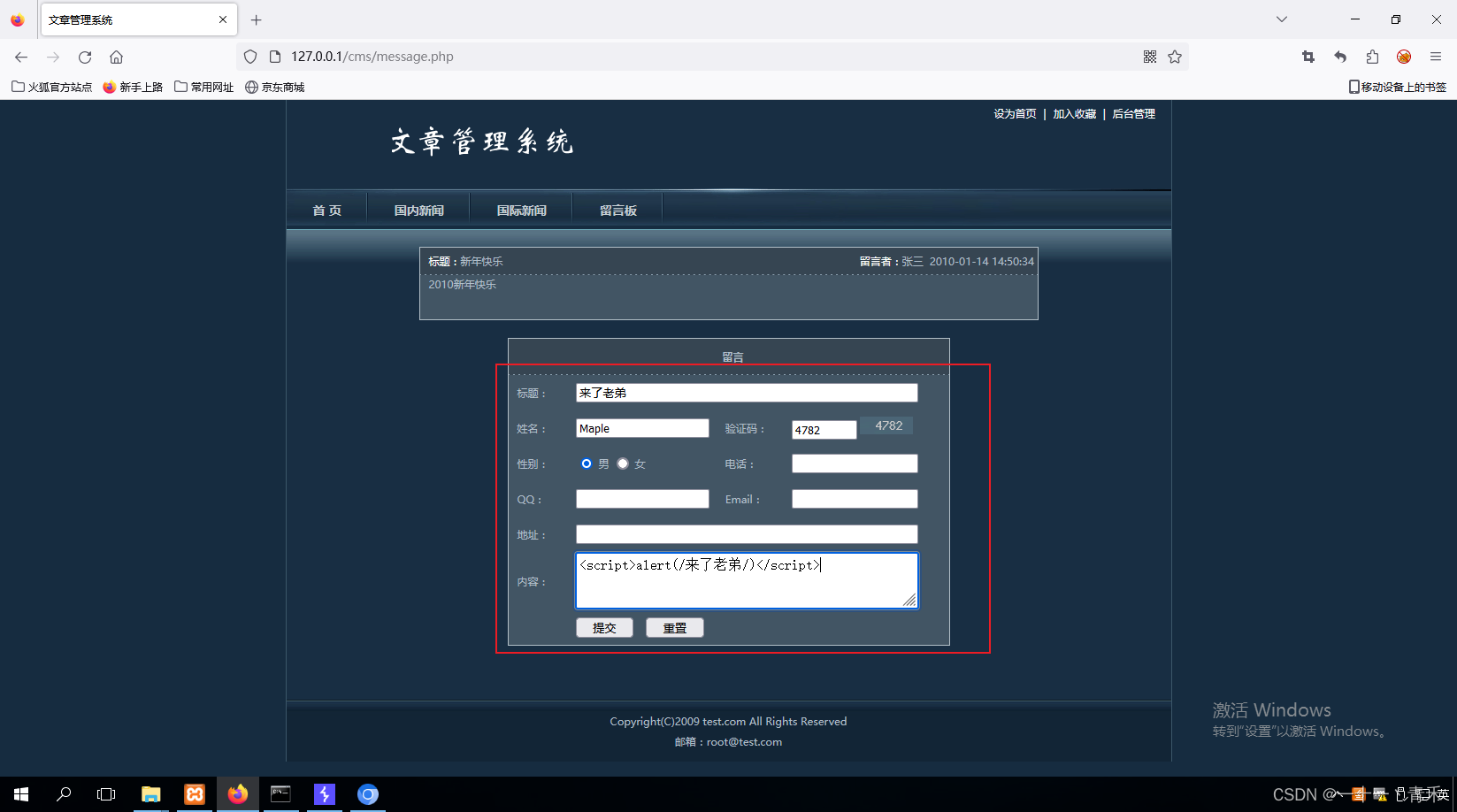This screenshot has height=812, width=1457.
Task: Click the 地址 input field
Action: (x=747, y=534)
